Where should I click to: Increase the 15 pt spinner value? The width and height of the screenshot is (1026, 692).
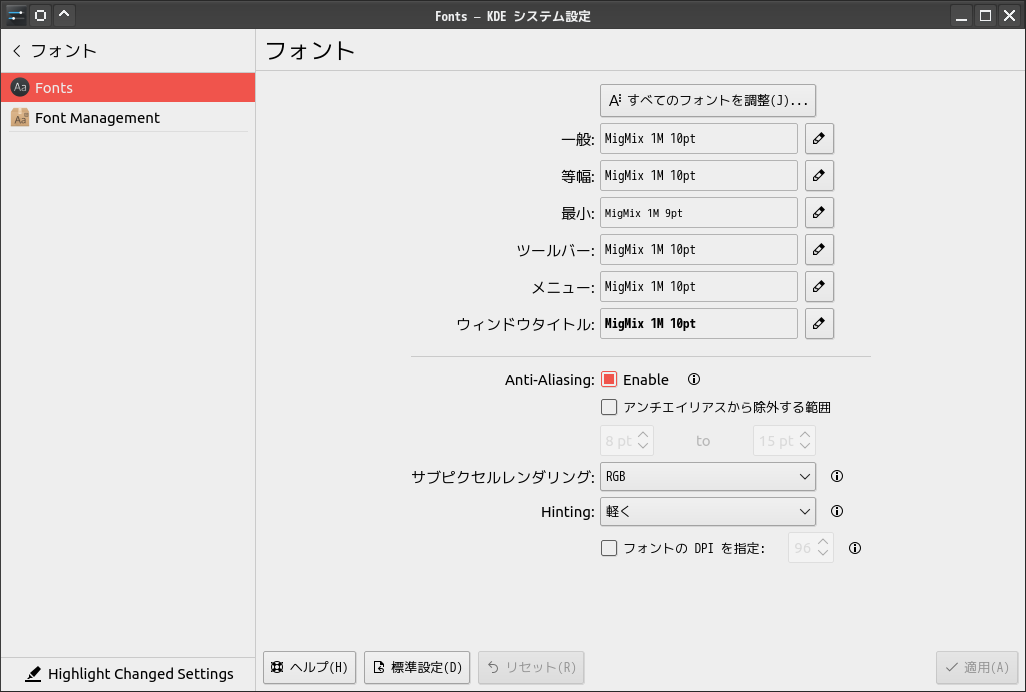point(805,435)
